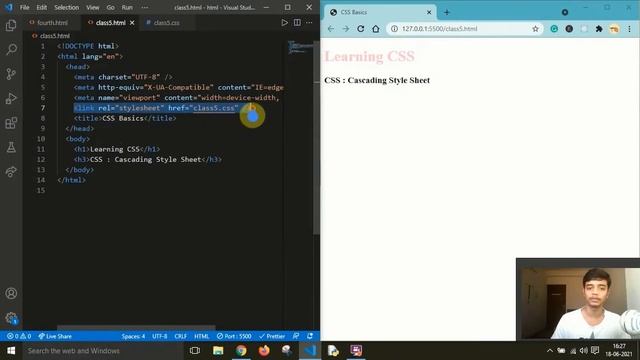Close the class5.html editor tab
This screenshot has height=360, width=640.
[x=132, y=23]
